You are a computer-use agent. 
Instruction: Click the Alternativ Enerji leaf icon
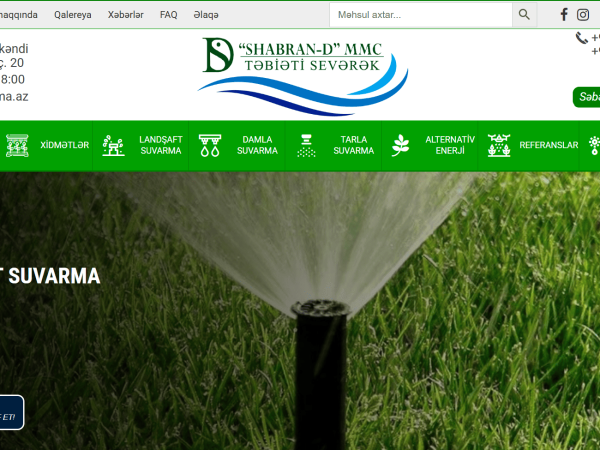pos(400,145)
